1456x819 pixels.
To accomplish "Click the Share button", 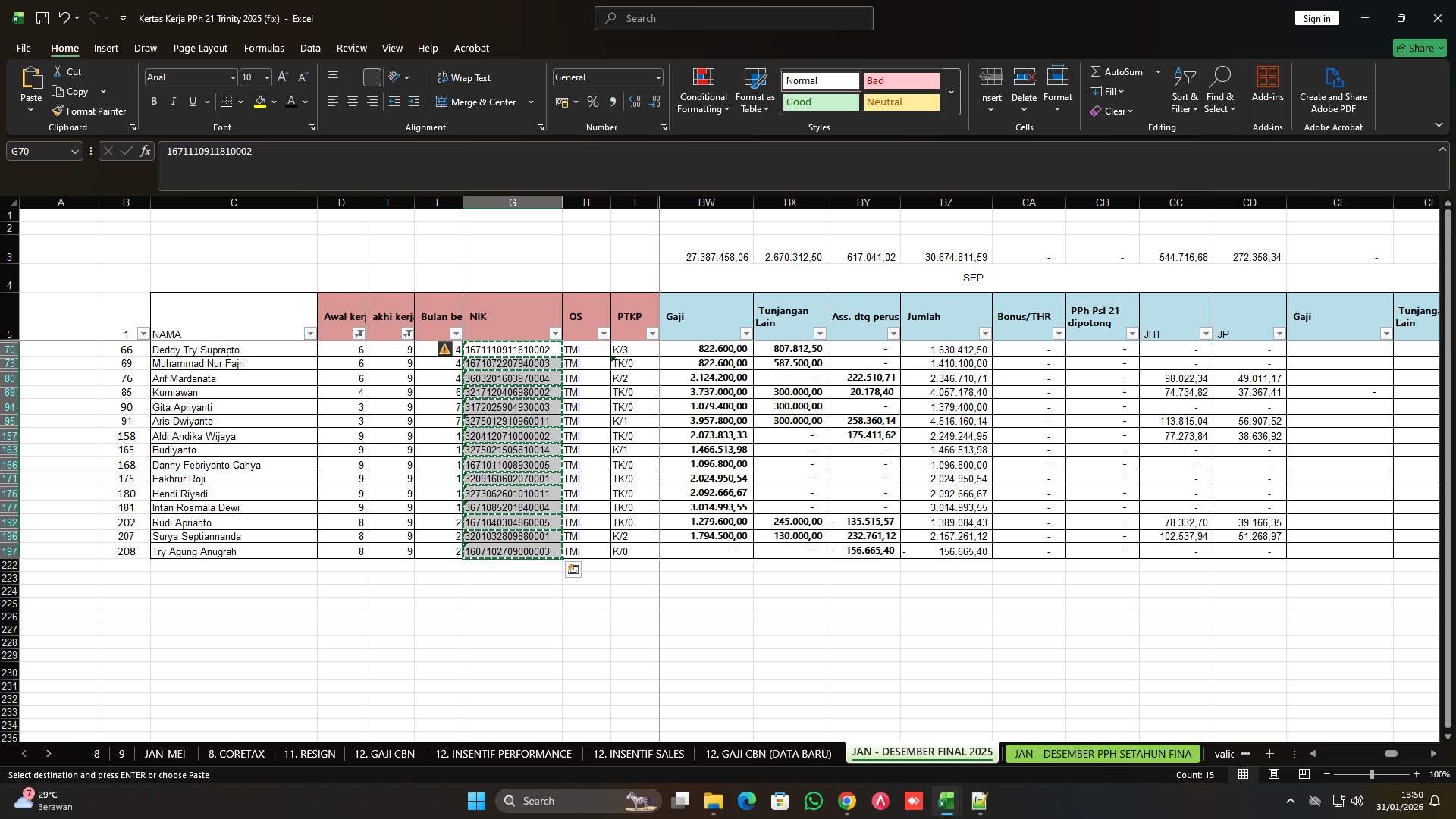I will tap(1419, 48).
